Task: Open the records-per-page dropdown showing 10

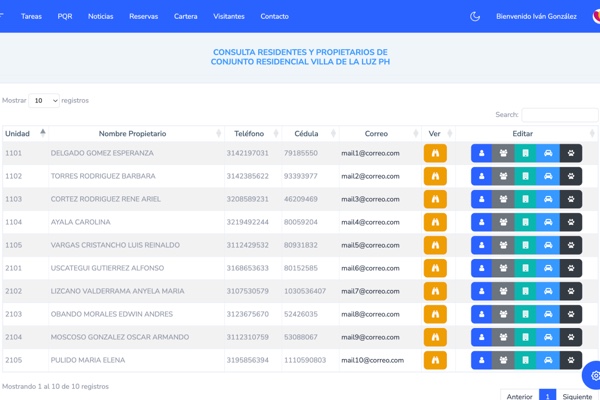Action: (x=44, y=100)
